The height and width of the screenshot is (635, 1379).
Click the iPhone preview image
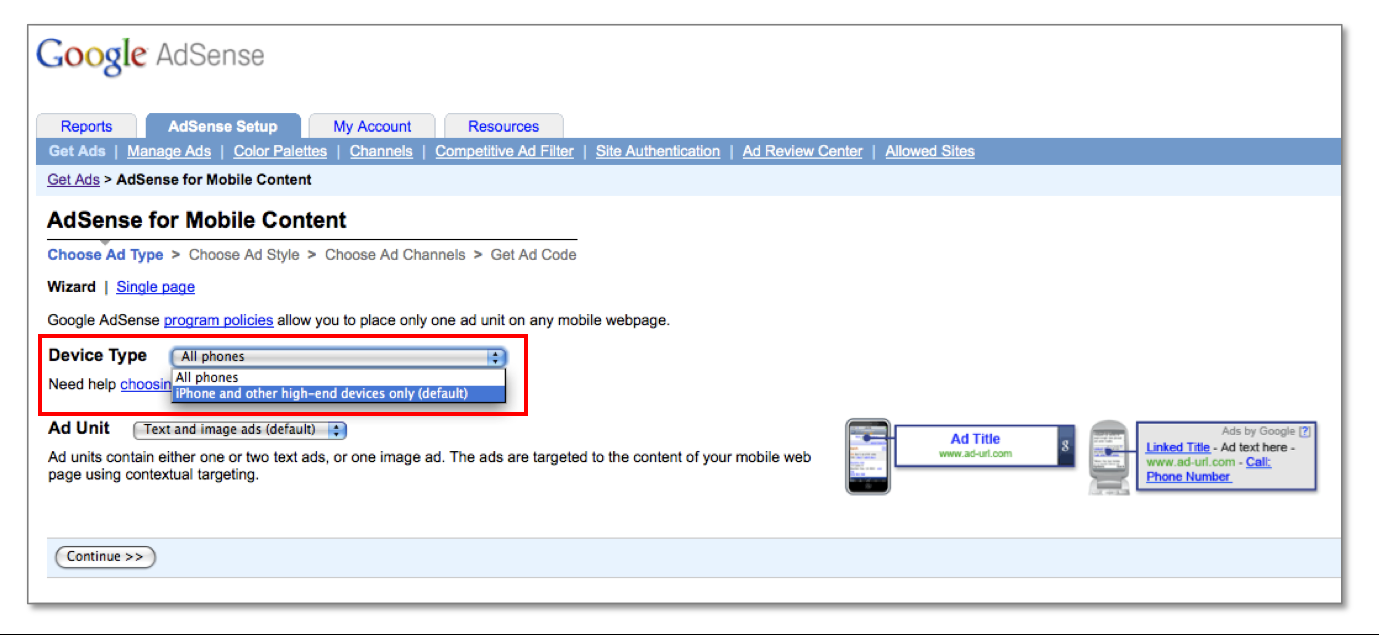pyautogui.click(x=868, y=456)
